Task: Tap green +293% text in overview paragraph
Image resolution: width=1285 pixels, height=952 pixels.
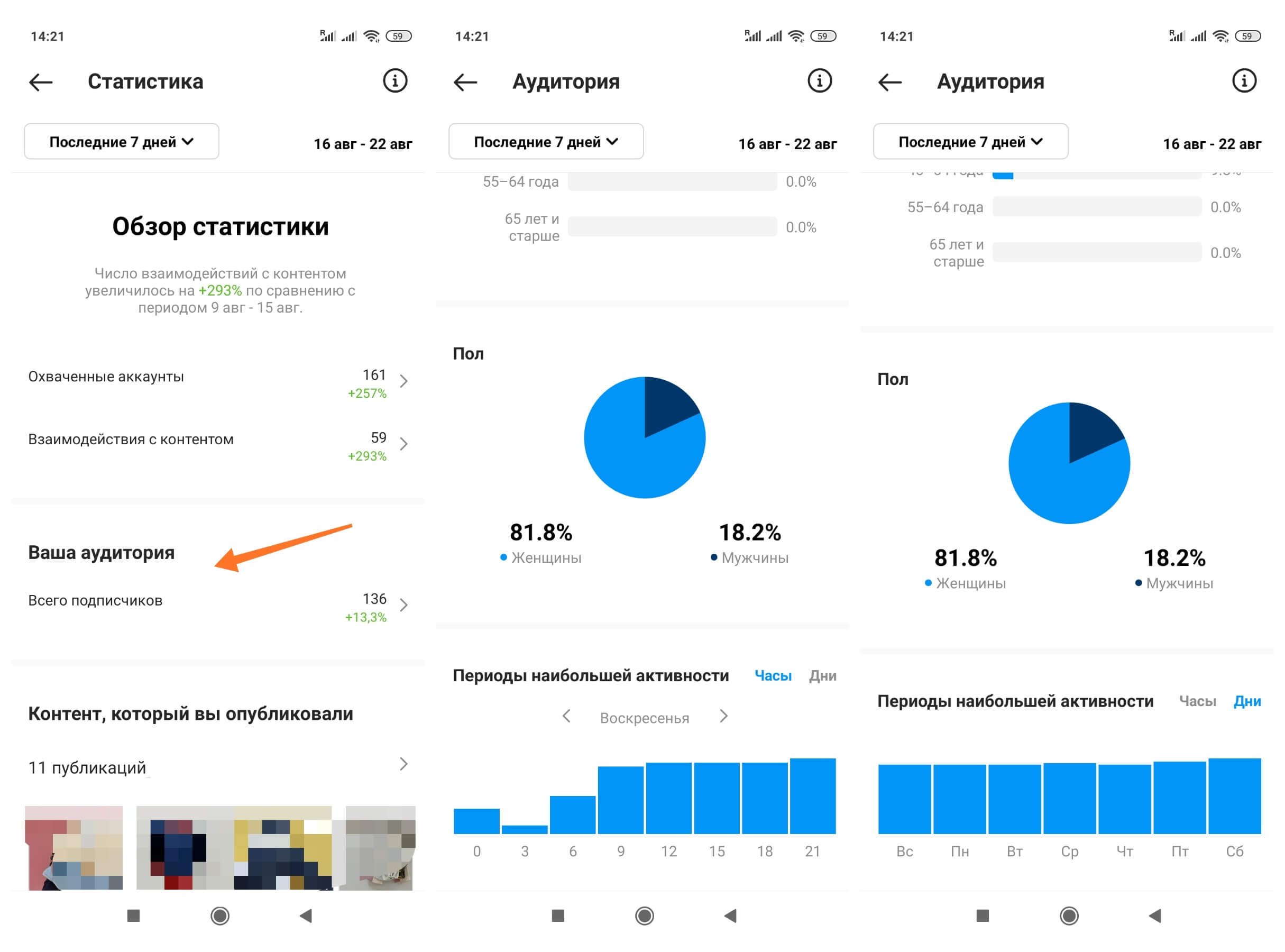Action: 220,291
